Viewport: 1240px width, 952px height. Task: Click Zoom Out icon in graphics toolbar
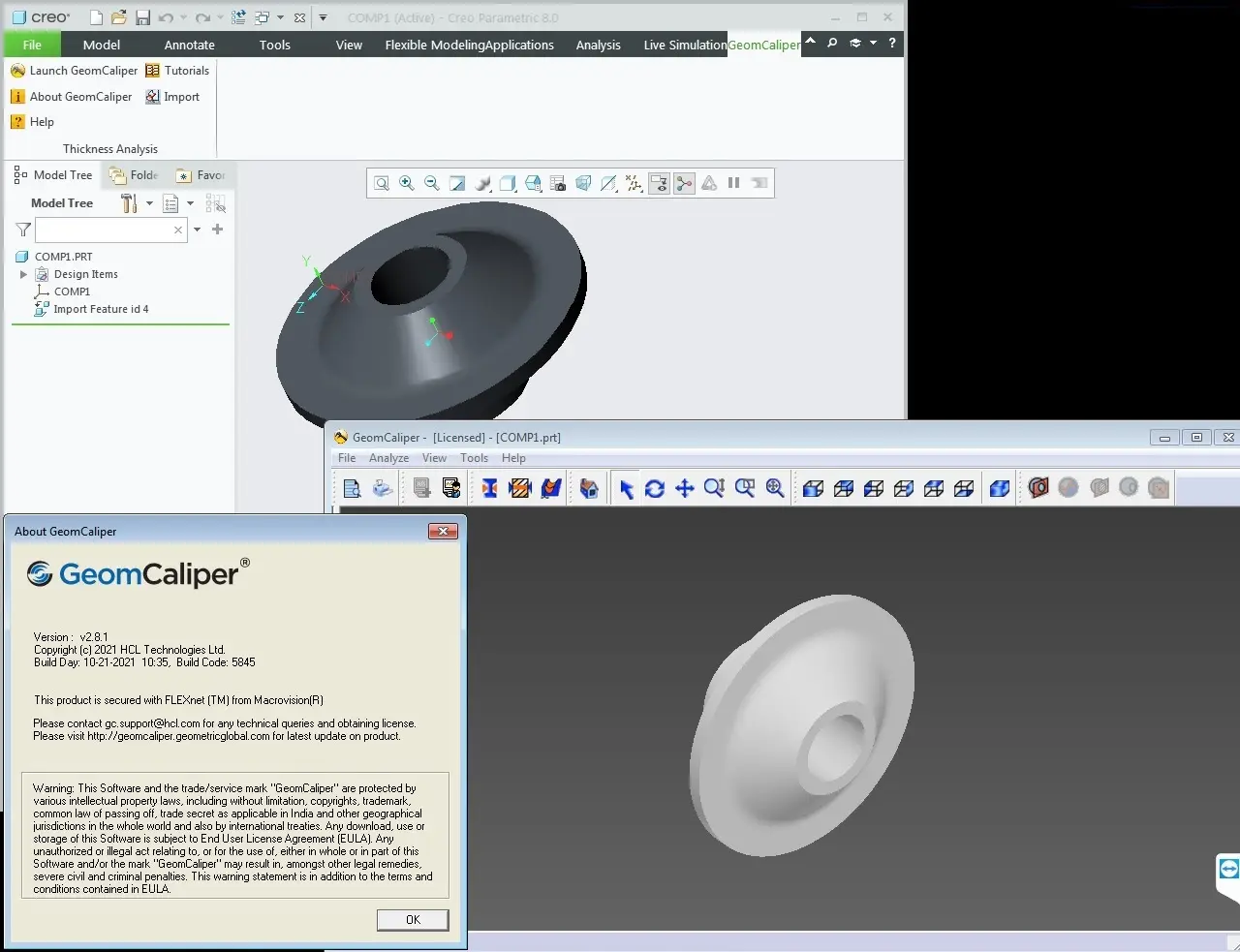(x=432, y=183)
